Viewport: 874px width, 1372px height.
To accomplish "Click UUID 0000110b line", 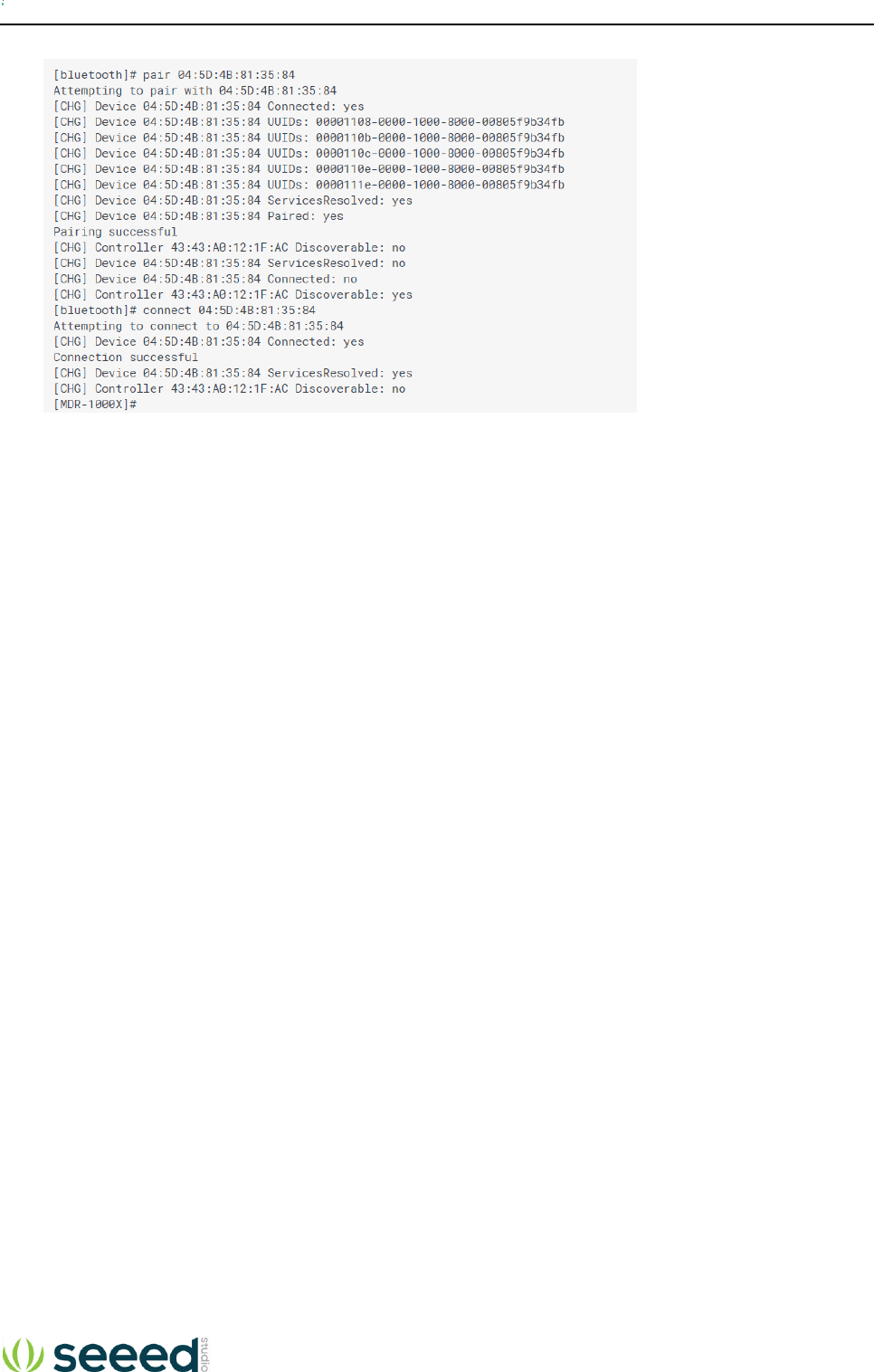I will tap(309, 138).
